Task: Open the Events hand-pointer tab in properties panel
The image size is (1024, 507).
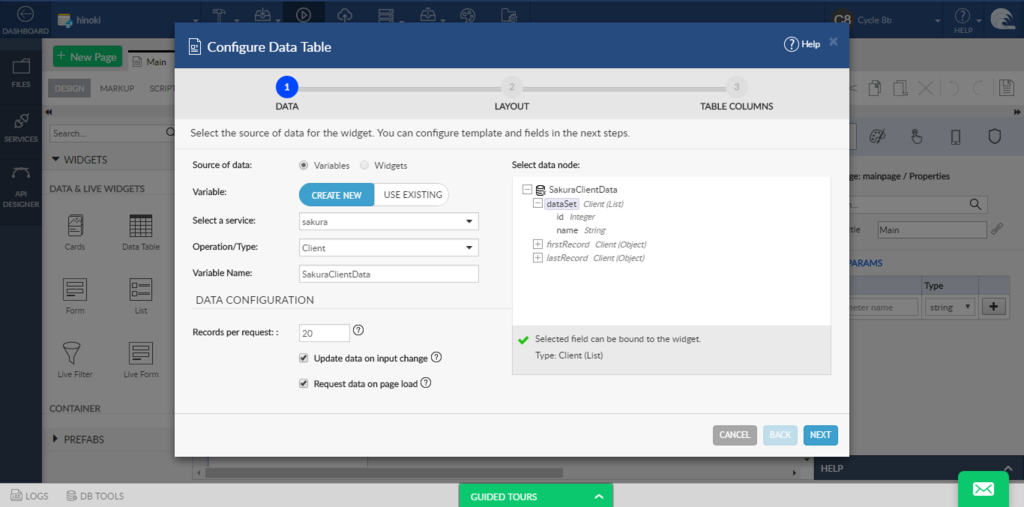Action: (x=916, y=137)
